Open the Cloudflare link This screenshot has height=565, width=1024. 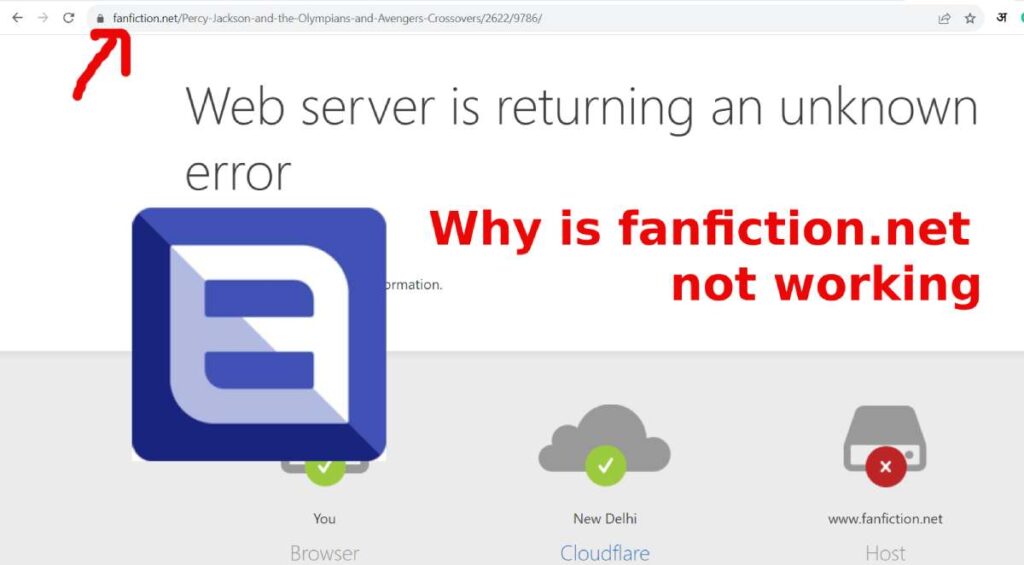point(605,553)
